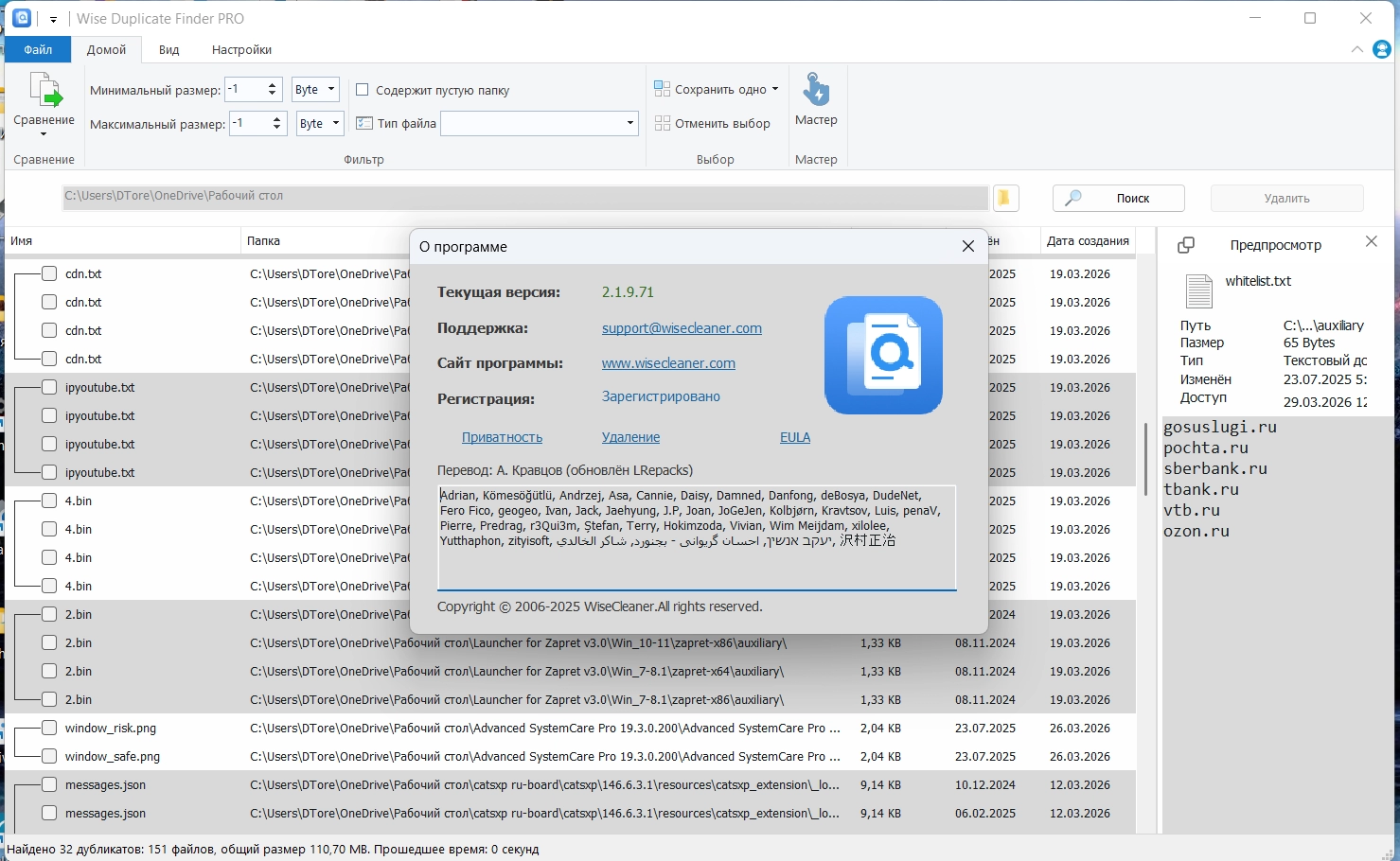The image size is (1400, 861).
Task: Open the support@wisecleaner.com link
Action: [x=682, y=328]
